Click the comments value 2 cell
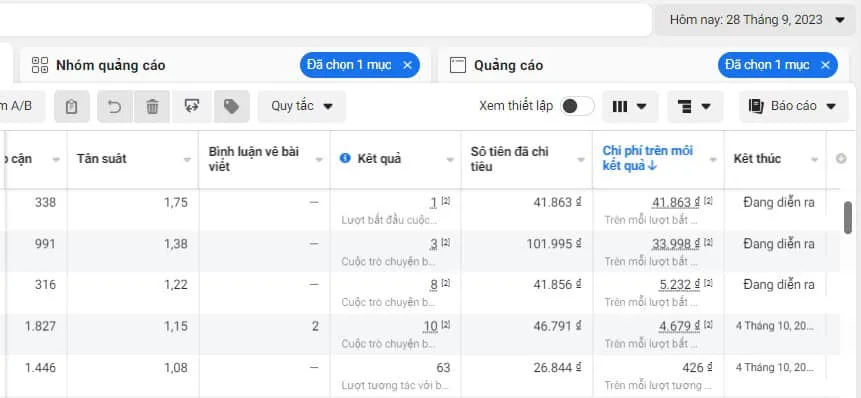 coord(315,327)
